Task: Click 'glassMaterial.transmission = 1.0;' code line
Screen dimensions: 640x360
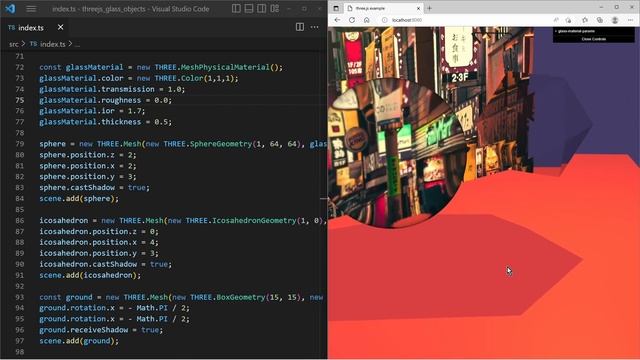Action: click(112, 89)
